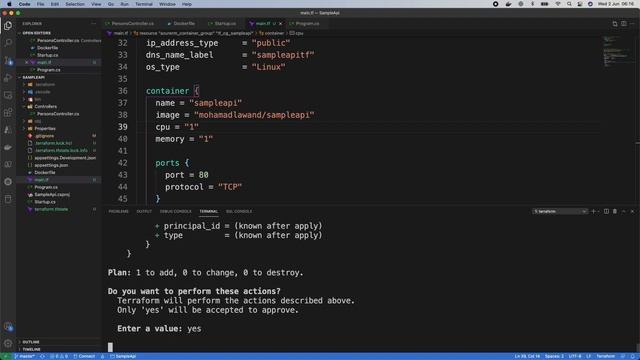Viewport: 640px width, 360px height.
Task: Open the Wi-Fi menu in macOS menu bar
Action: coord(558,4)
